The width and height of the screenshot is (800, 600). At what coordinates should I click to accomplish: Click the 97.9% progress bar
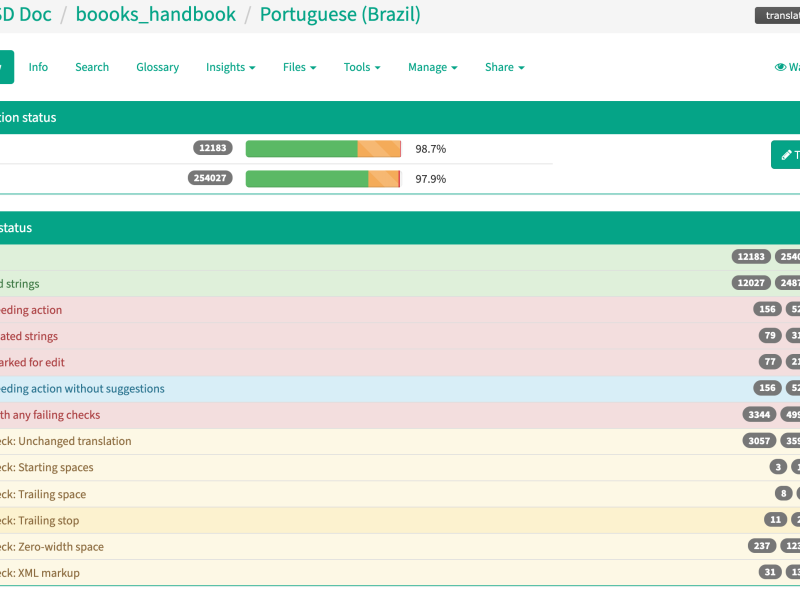point(323,179)
